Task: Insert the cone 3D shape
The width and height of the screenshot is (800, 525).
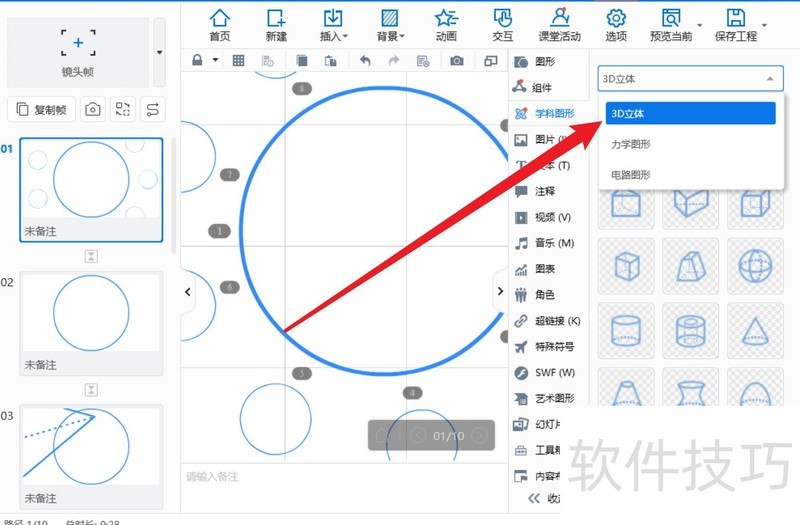Action: [755, 331]
